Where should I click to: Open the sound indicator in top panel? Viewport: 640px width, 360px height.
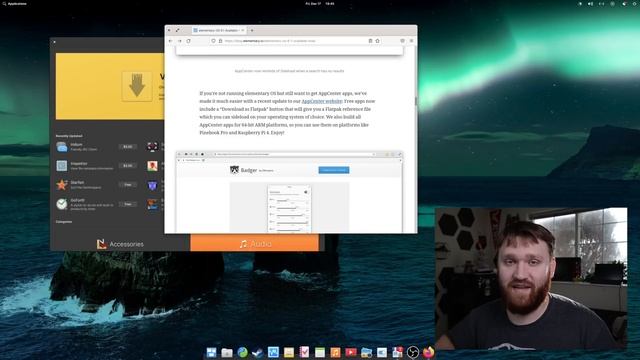tap(590, 4)
